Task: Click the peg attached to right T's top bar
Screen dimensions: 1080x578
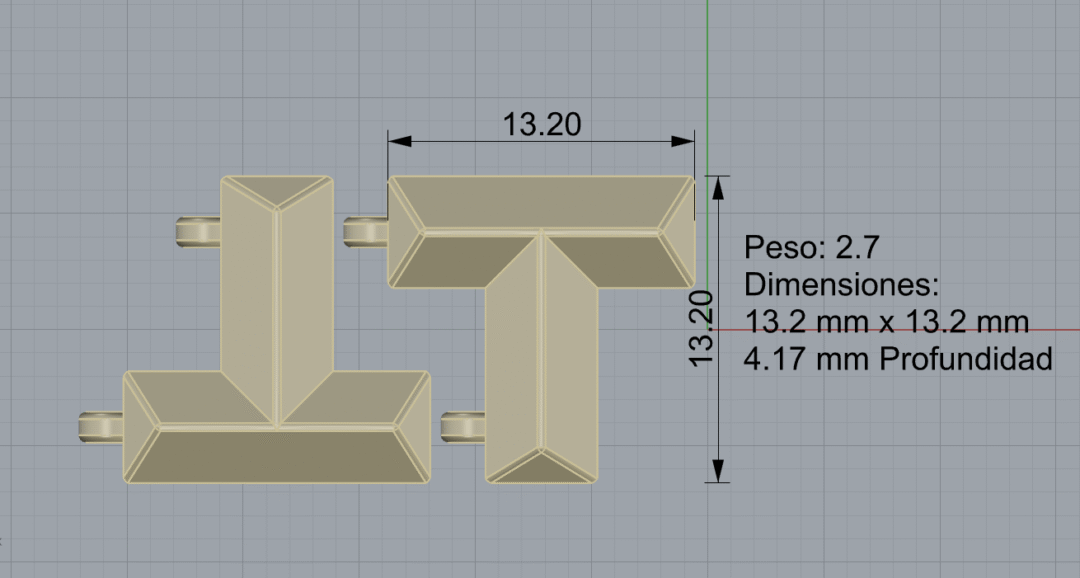Action: point(364,232)
